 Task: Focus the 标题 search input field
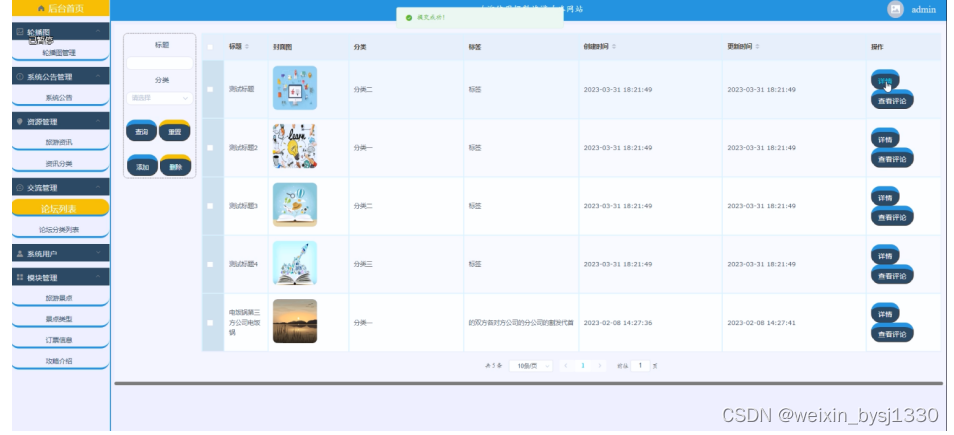pyautogui.click(x=159, y=63)
